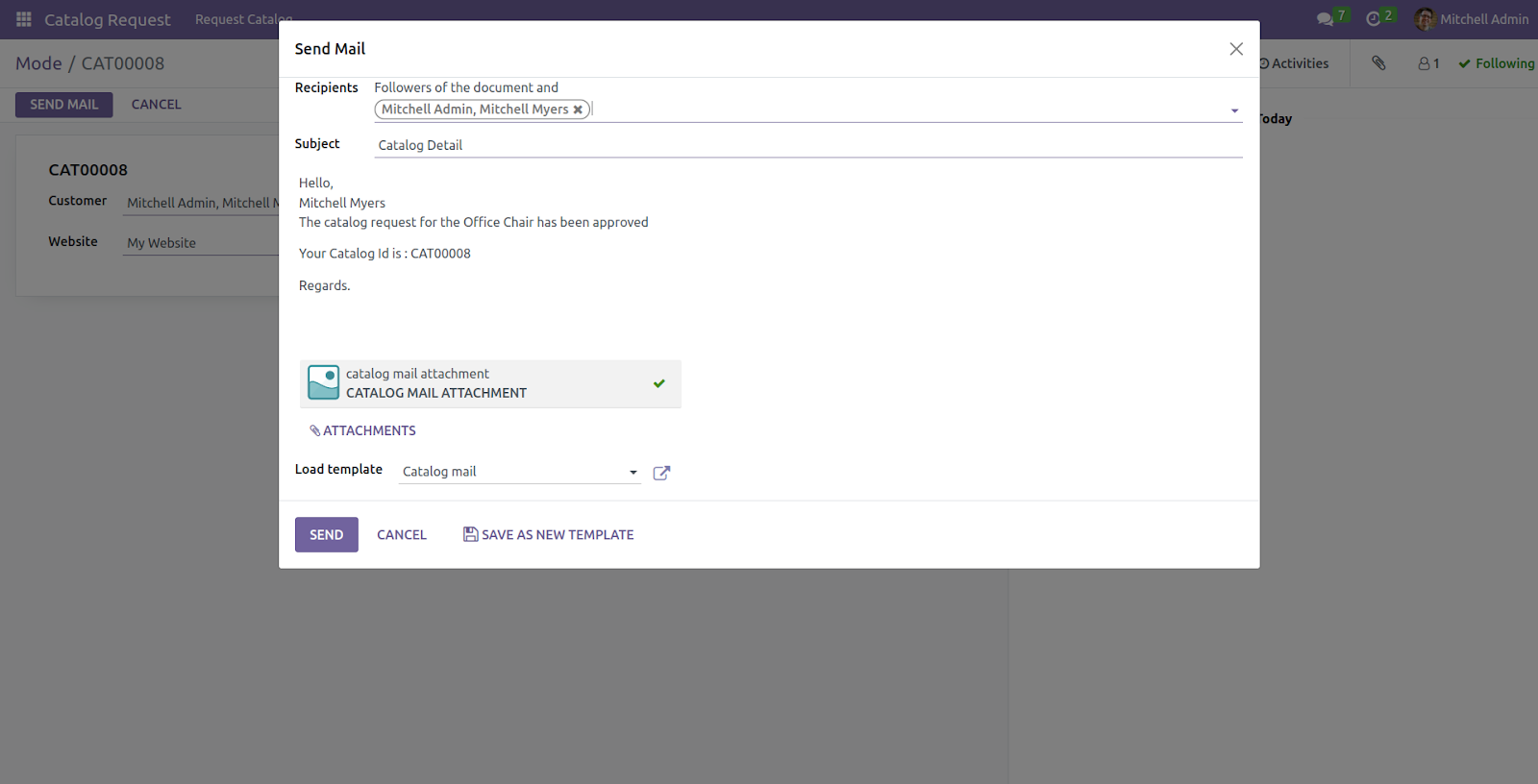The width and height of the screenshot is (1538, 784).
Task: Toggle the Following button
Action: [1497, 63]
